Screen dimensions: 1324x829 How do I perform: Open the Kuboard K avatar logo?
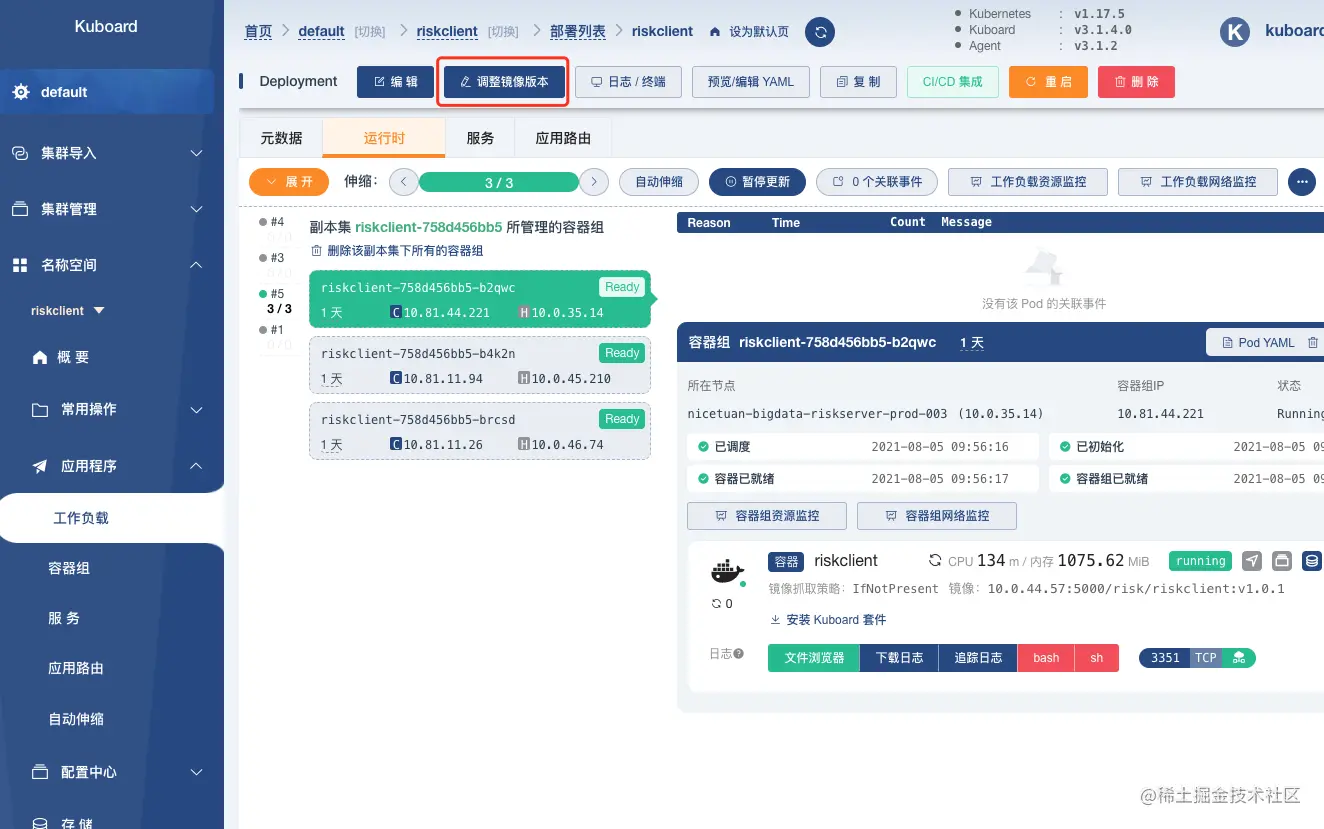click(x=1235, y=32)
